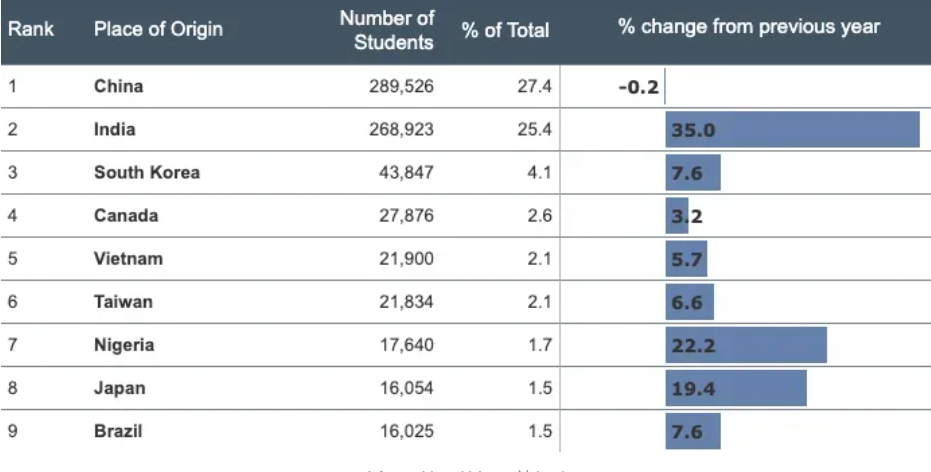Select the China row label

[x=119, y=86]
